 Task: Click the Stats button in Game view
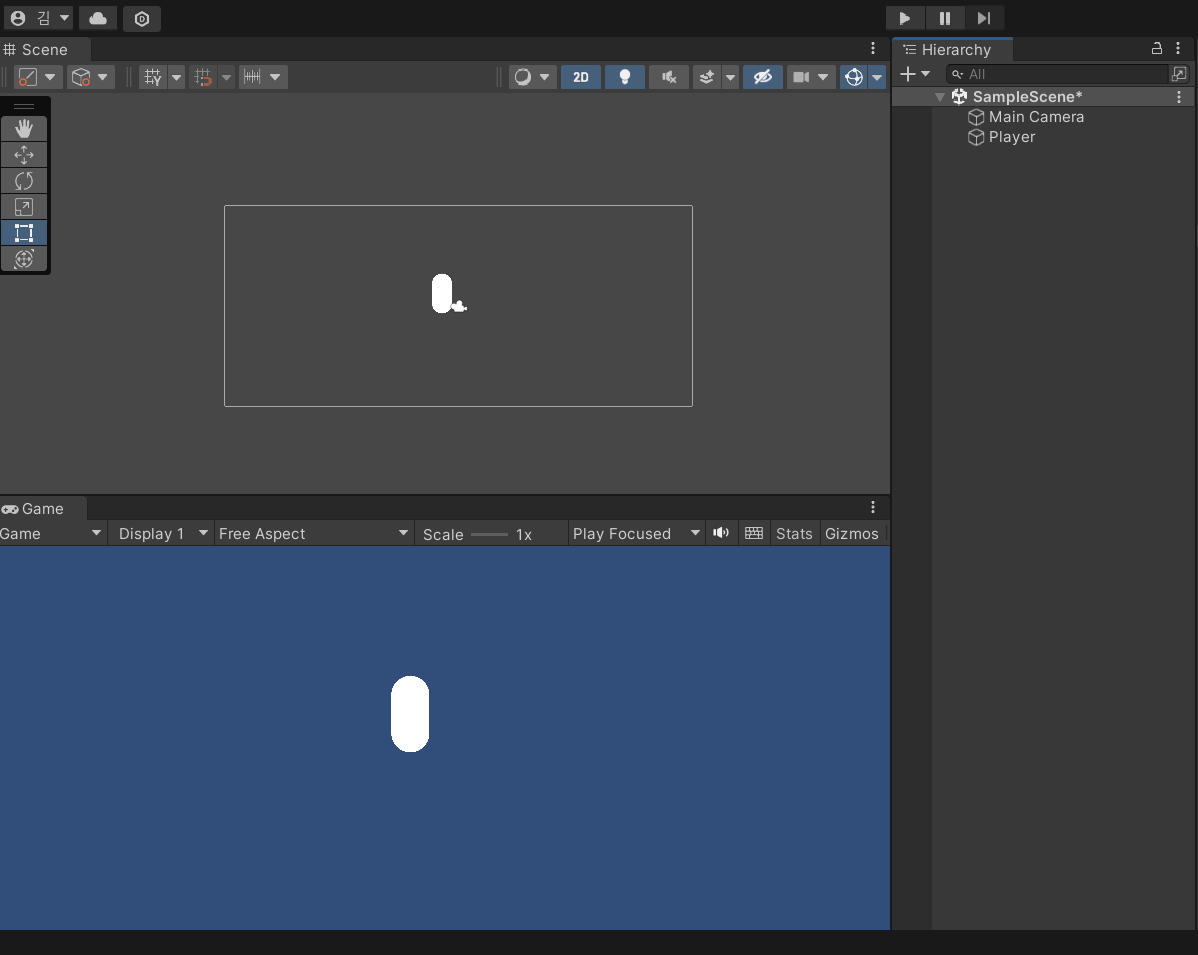[x=794, y=533]
